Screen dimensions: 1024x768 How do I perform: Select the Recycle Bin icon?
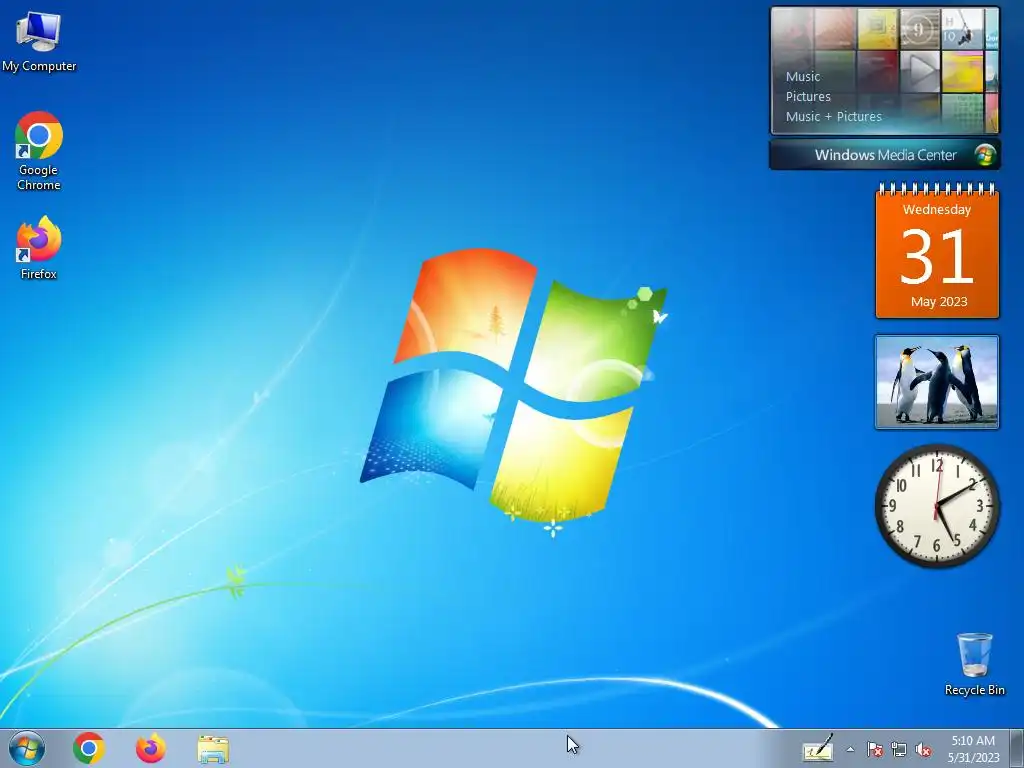(x=974, y=664)
